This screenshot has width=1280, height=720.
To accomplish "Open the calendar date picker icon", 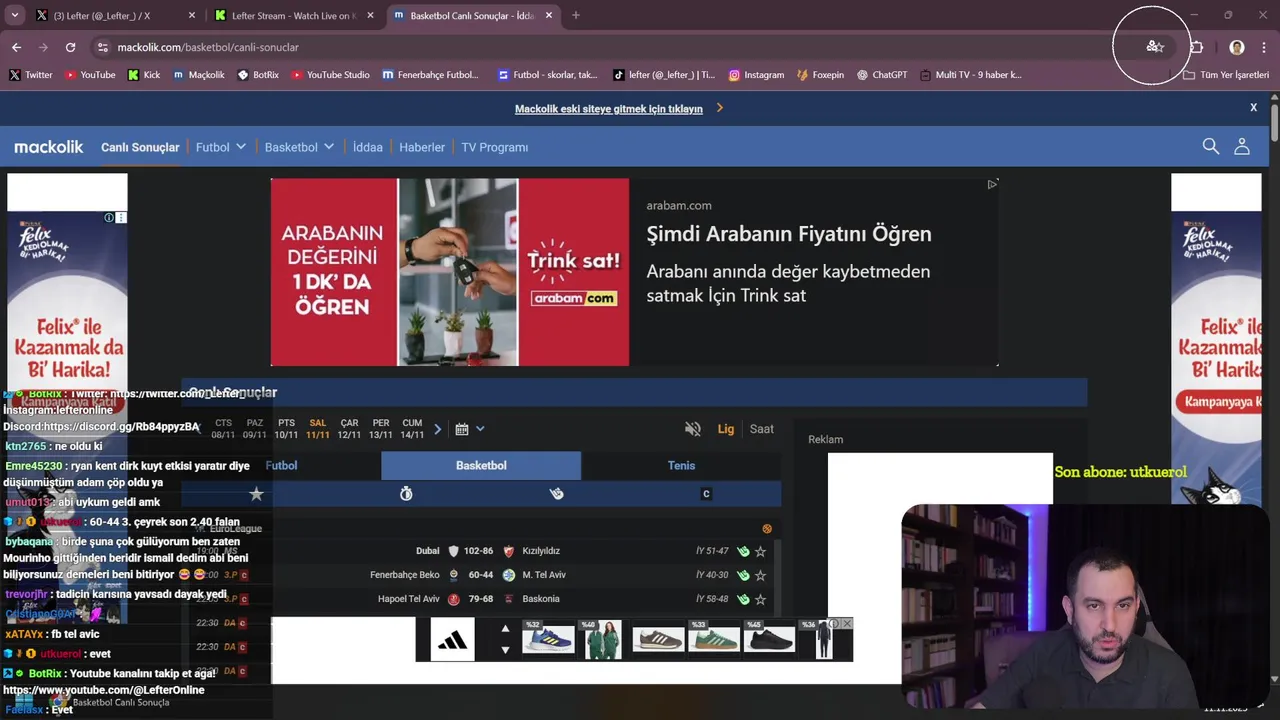I will (x=462, y=429).
